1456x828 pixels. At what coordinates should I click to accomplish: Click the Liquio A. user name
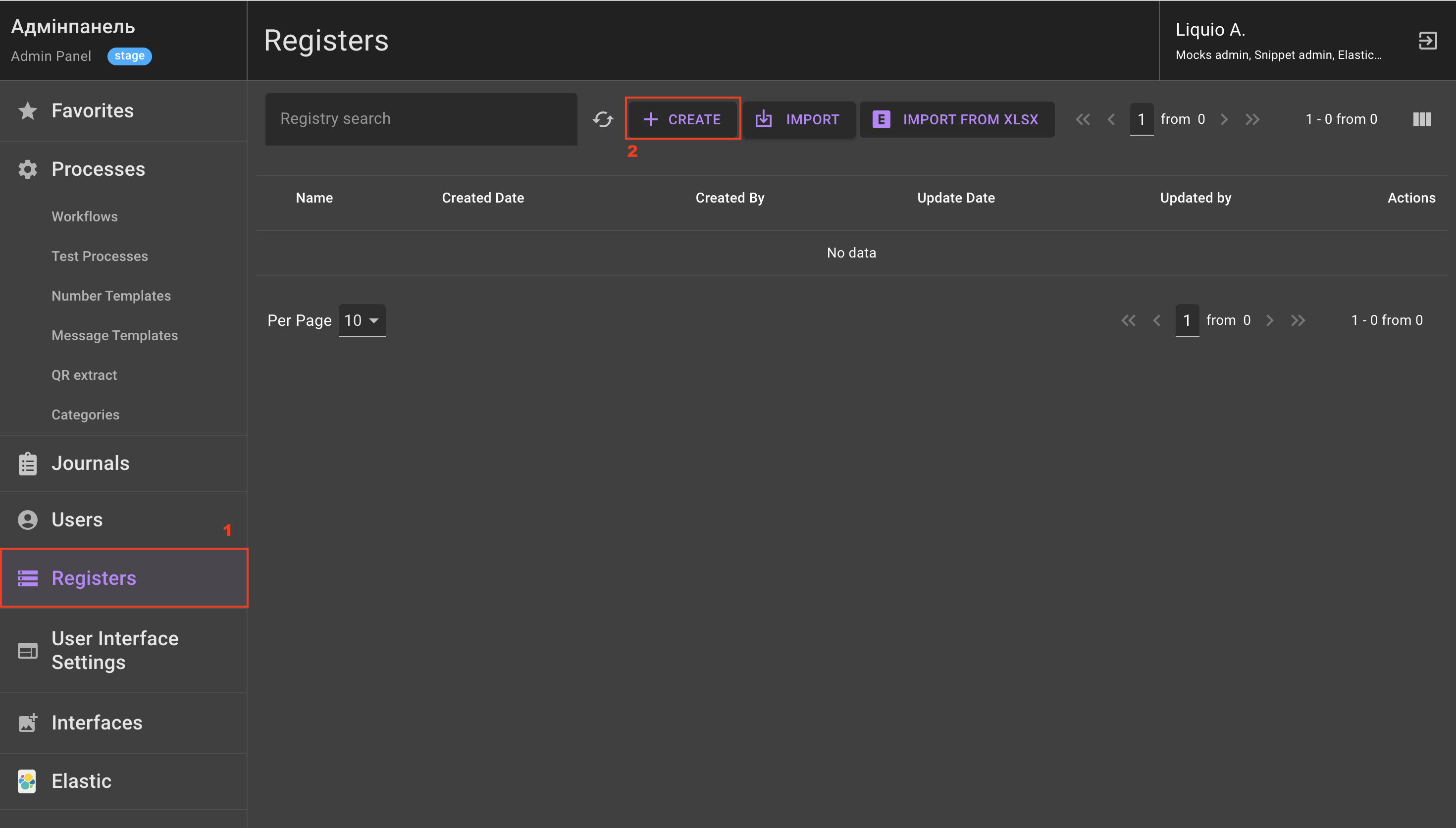point(1210,30)
